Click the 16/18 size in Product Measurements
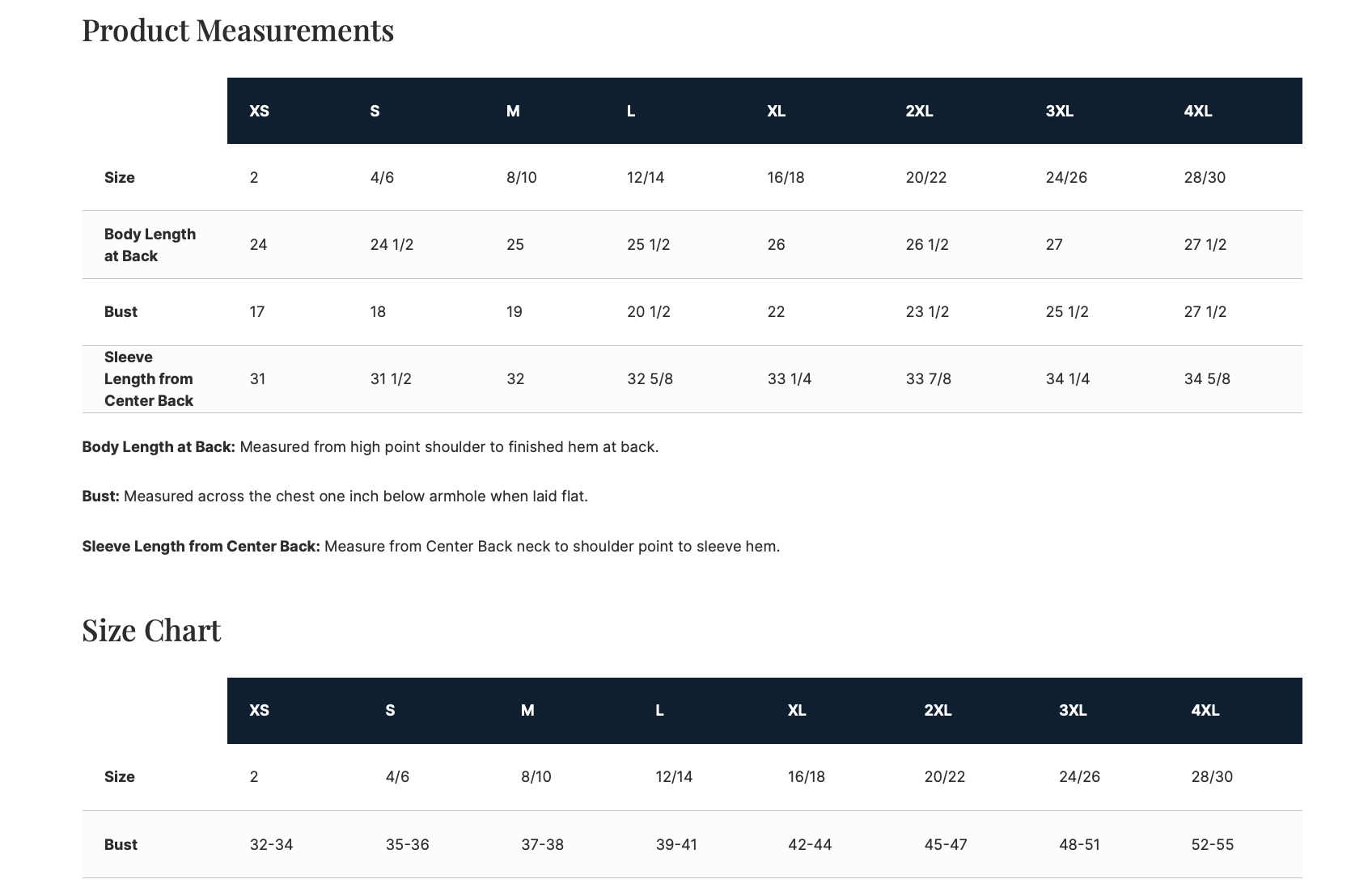Image resolution: width=1351 pixels, height=896 pixels. (x=786, y=177)
